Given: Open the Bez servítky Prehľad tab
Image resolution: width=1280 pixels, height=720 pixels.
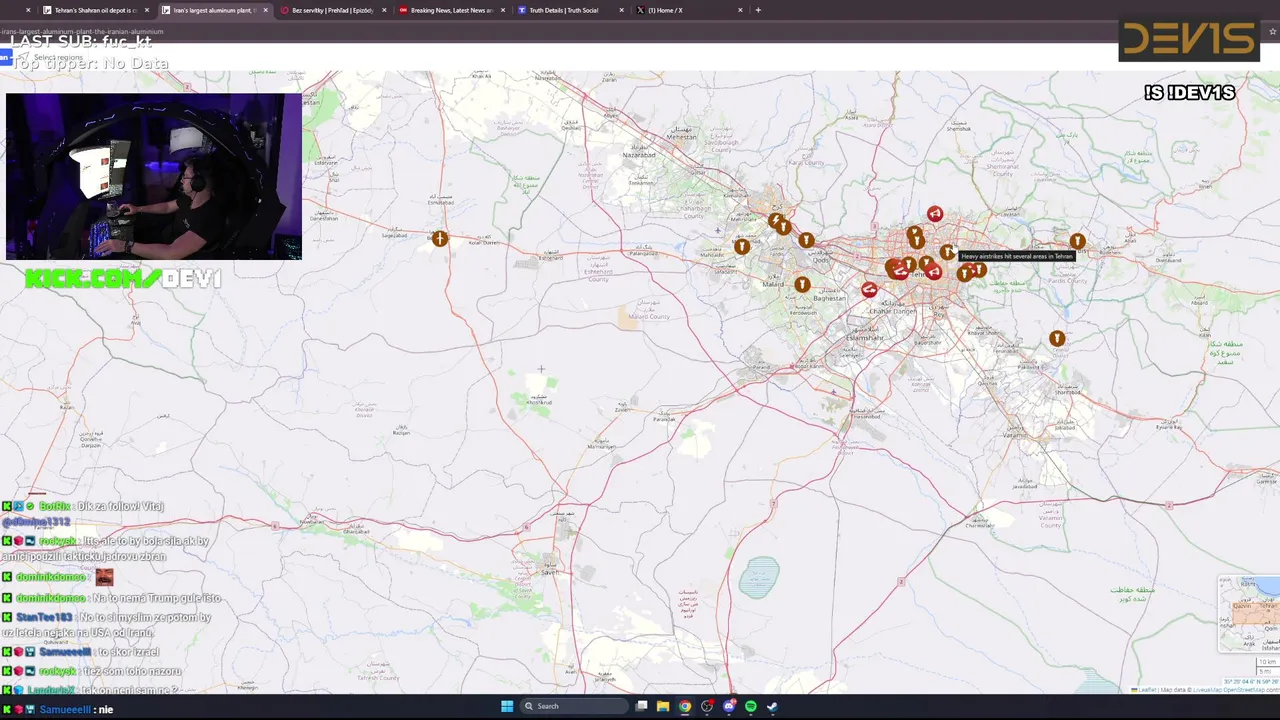Looking at the screenshot, I should point(333,10).
